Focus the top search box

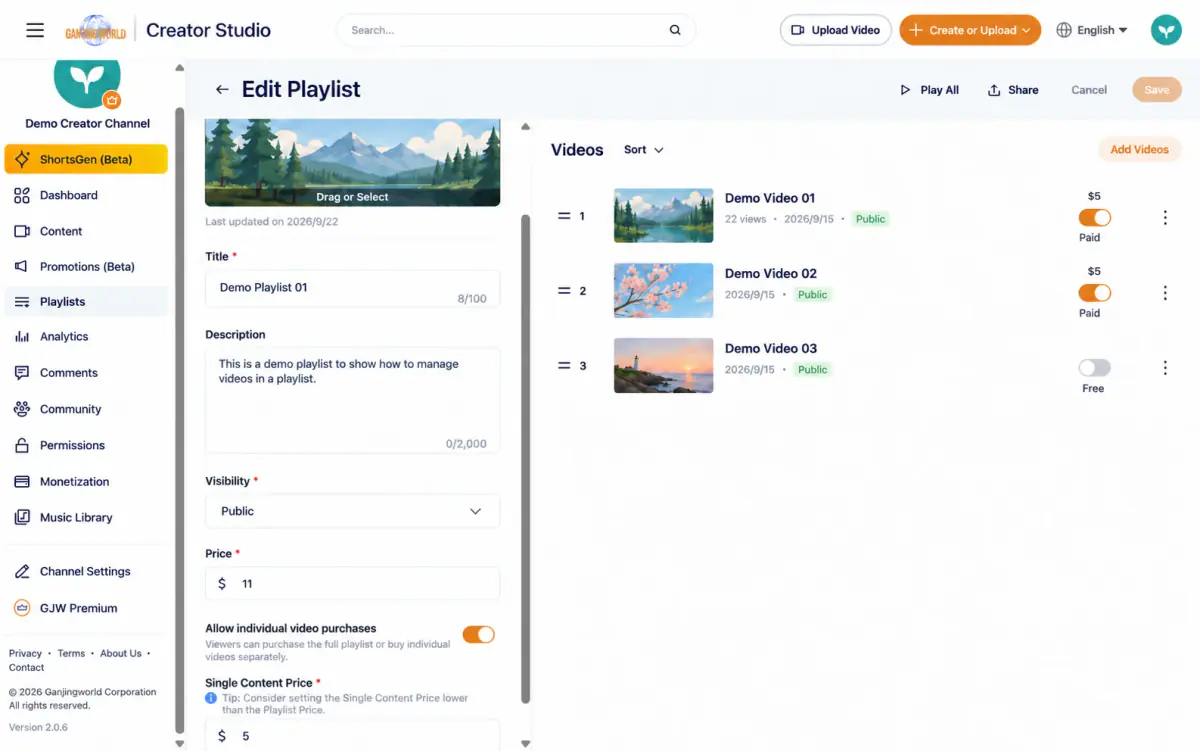[x=516, y=30]
